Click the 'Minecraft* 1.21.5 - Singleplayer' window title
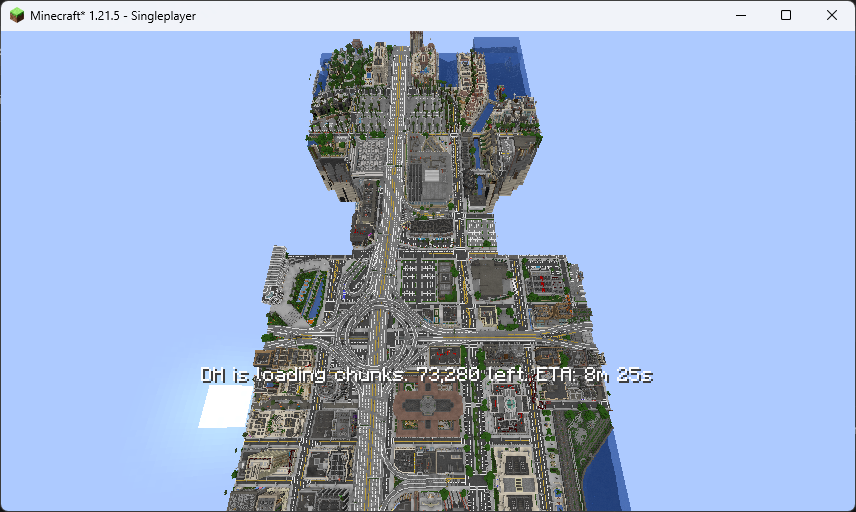856x512 pixels. coord(113,16)
